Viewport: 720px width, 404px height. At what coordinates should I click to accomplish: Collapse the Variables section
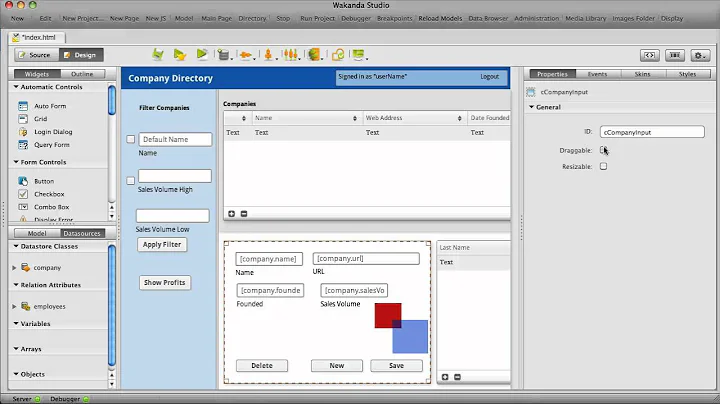click(16, 324)
